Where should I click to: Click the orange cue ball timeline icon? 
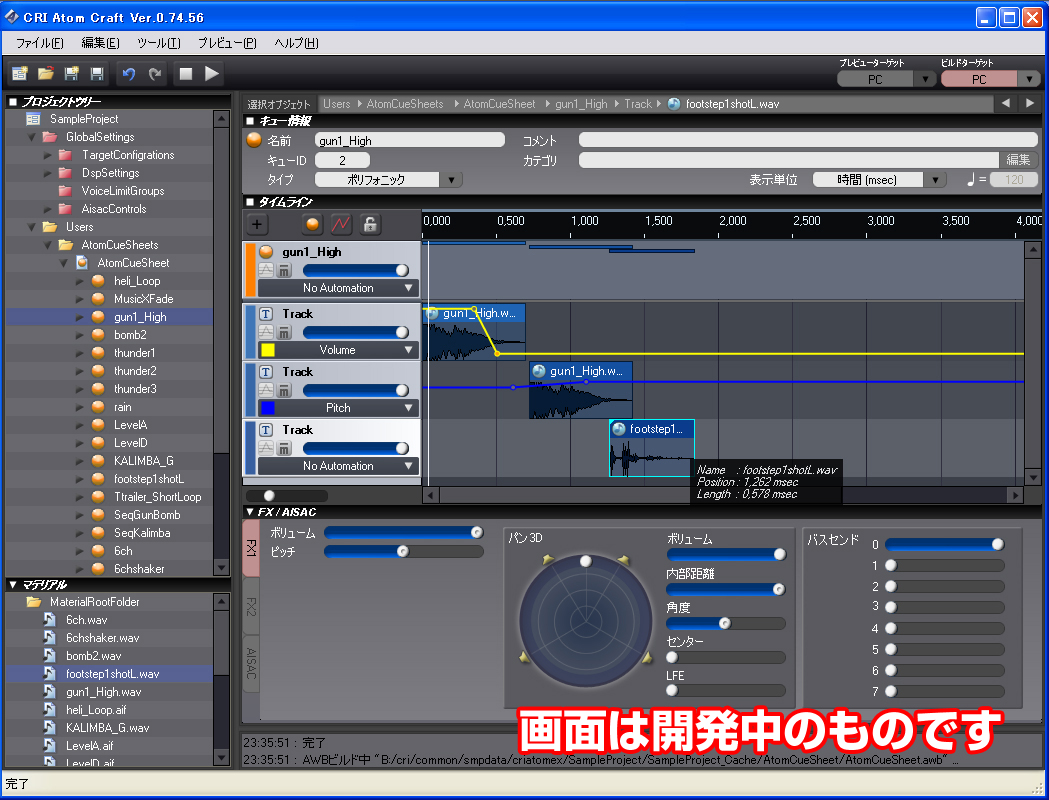(x=313, y=224)
